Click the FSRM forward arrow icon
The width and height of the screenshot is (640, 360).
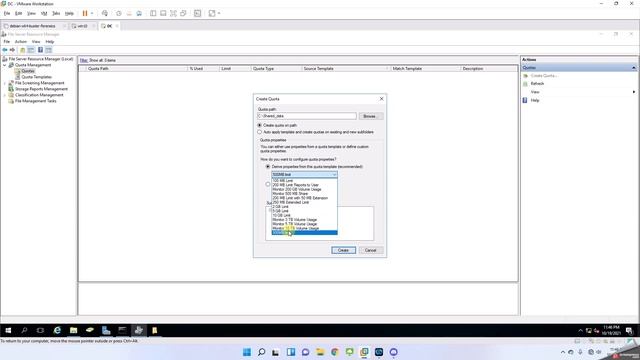coord(13,50)
